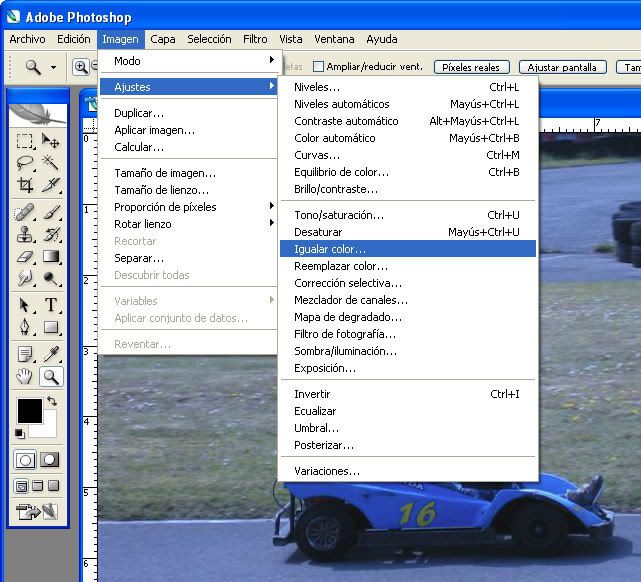Select the Zoom tool in toolbox
Viewport: 641px width, 582px height.
[x=51, y=376]
